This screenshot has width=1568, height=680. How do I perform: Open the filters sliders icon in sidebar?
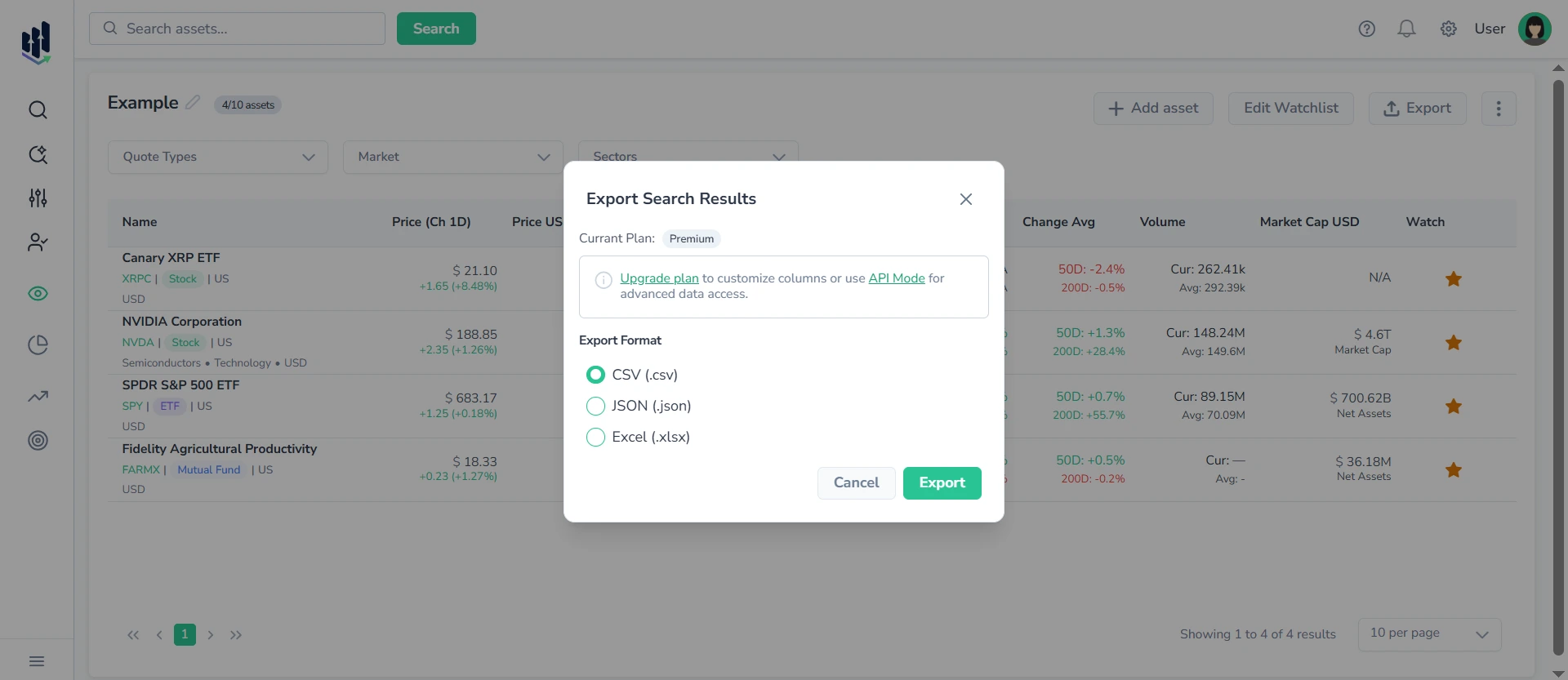[x=38, y=198]
